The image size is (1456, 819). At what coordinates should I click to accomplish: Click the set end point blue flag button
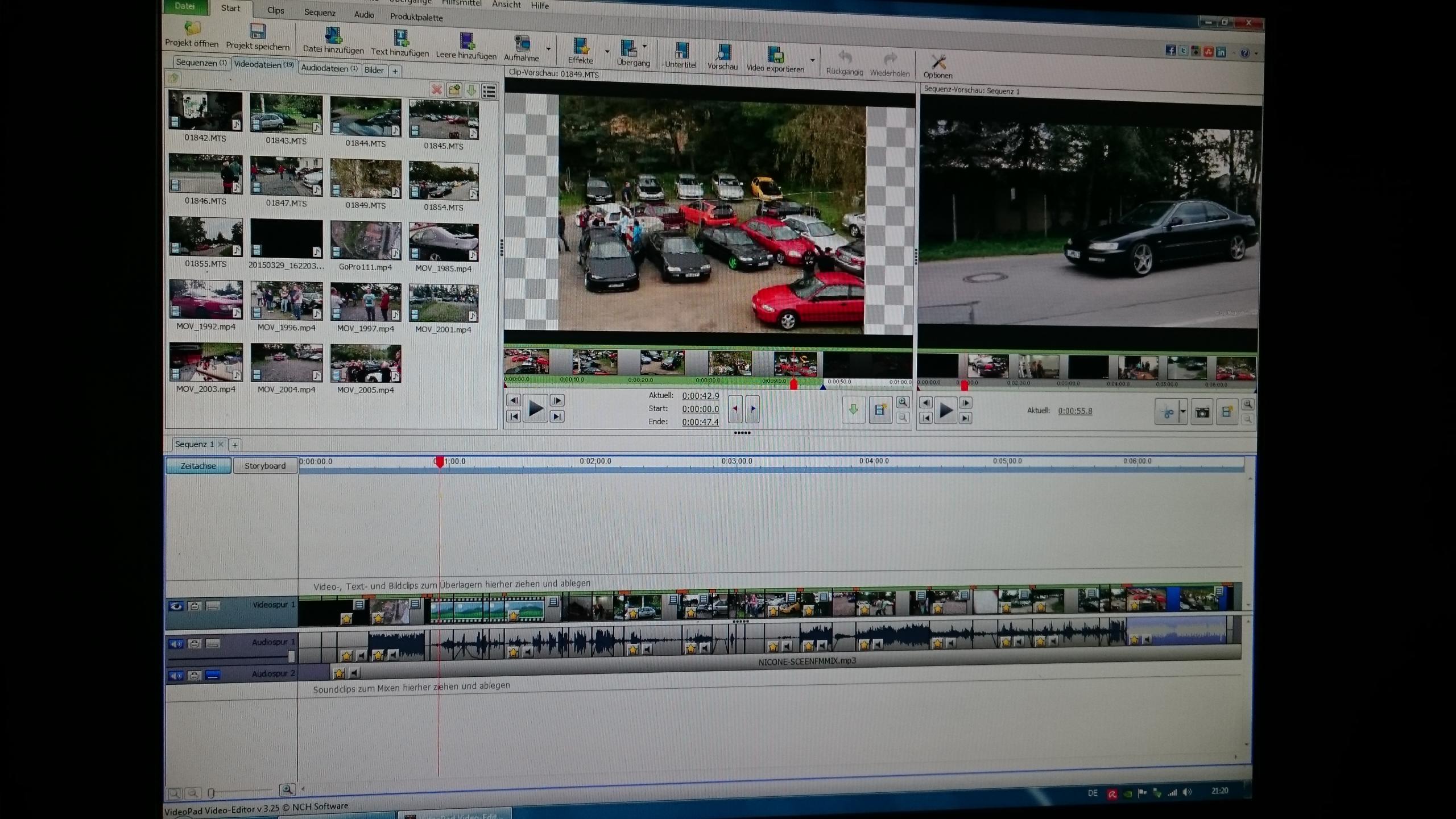coord(752,408)
